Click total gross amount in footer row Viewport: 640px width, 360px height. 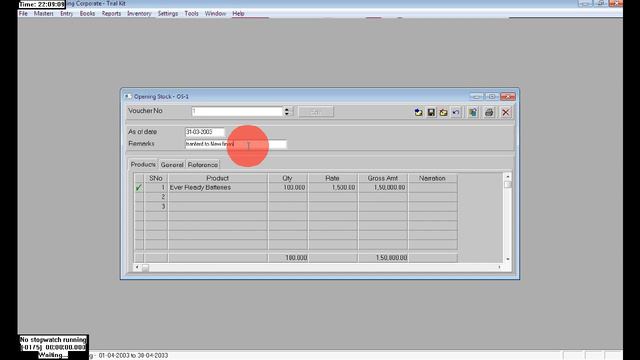click(383, 258)
